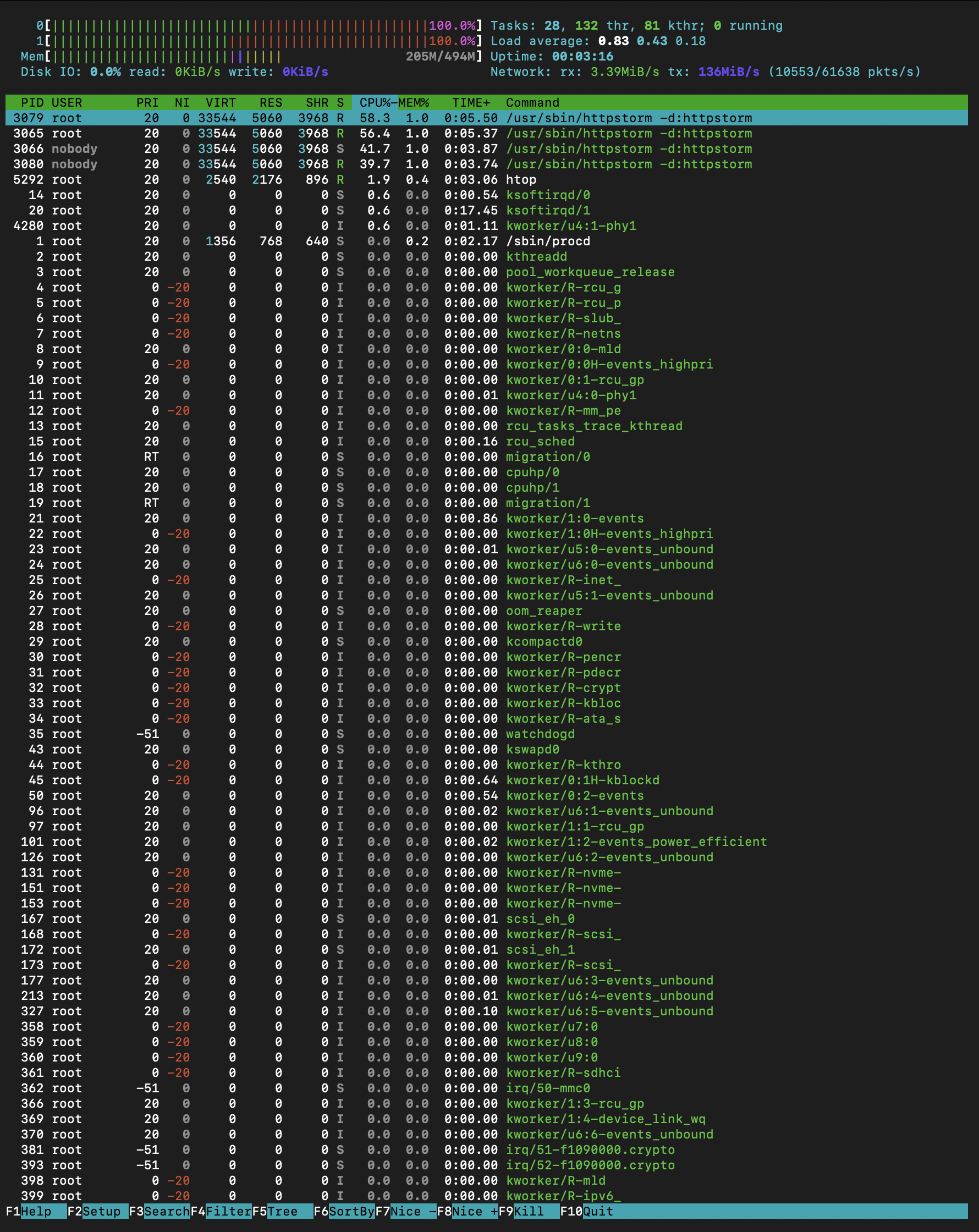Sort by the MEM% column header

click(413, 103)
